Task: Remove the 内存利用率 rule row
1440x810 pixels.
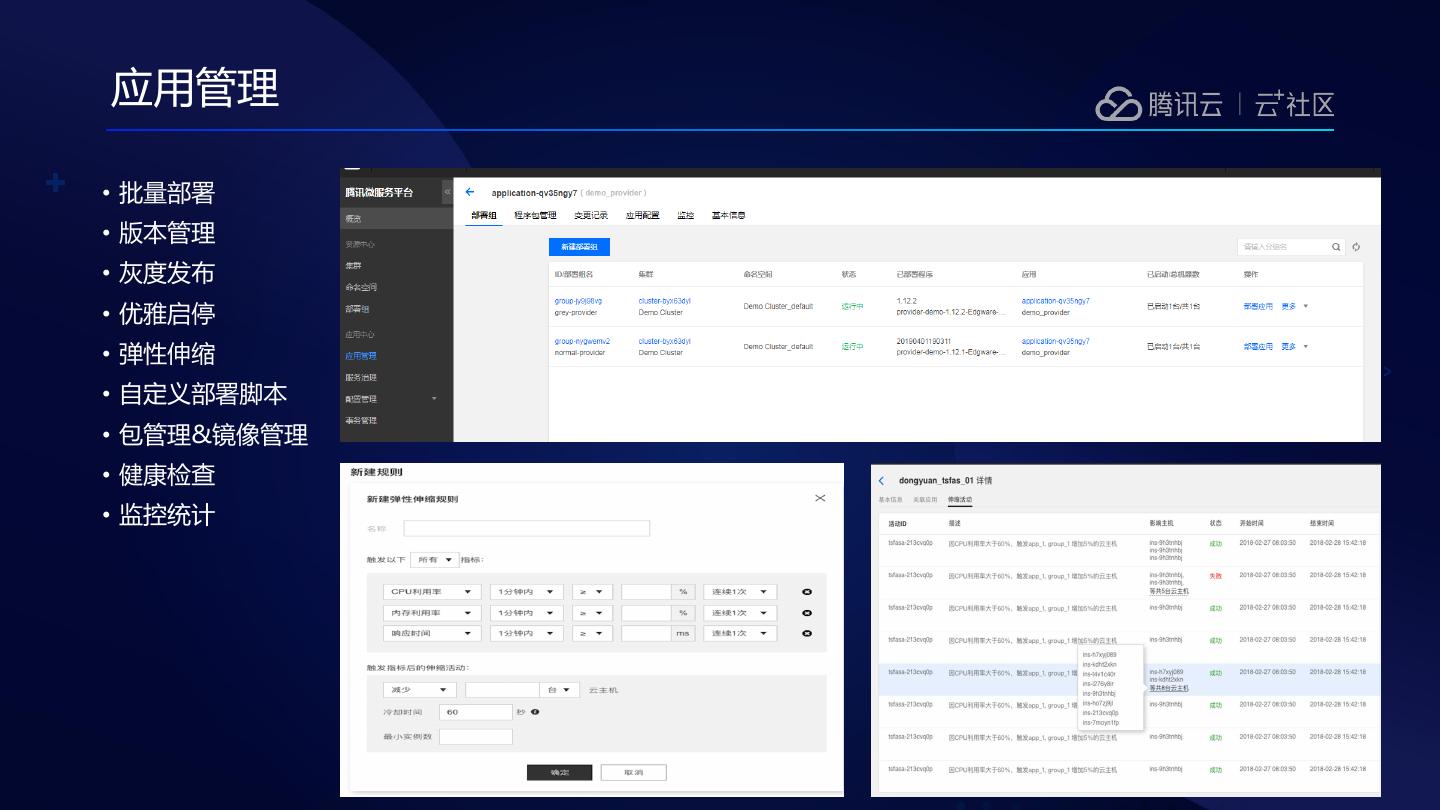Action: [807, 613]
